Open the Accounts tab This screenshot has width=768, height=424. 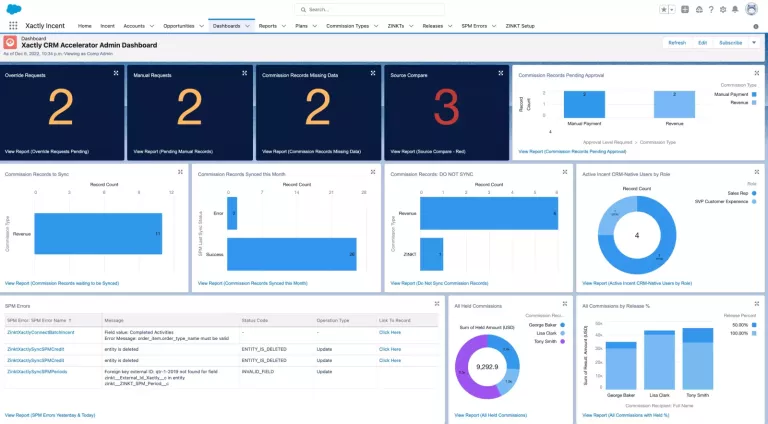[134, 26]
